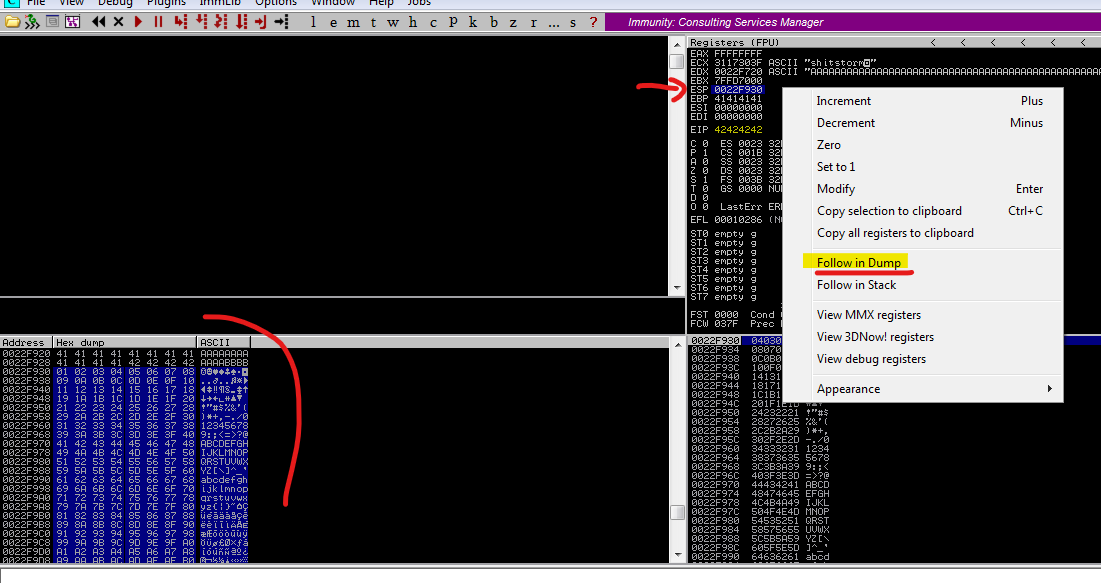Image resolution: width=1101 pixels, height=583 pixels.
Task: Open the Log window with the 'l' icon
Action: pos(312,22)
